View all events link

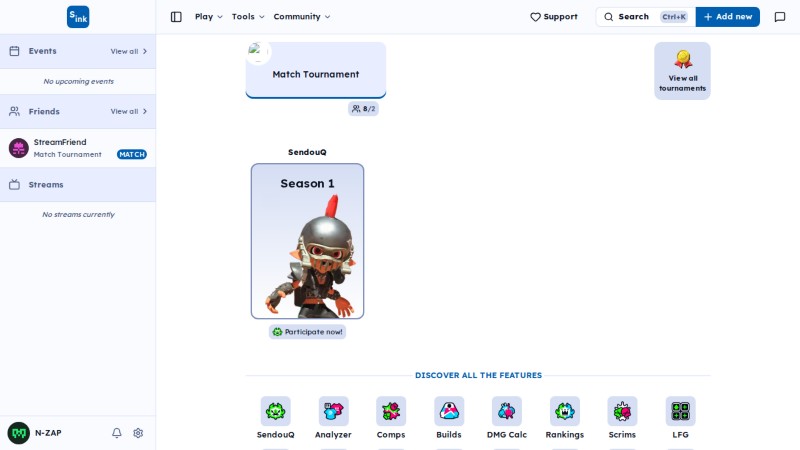tap(129, 52)
